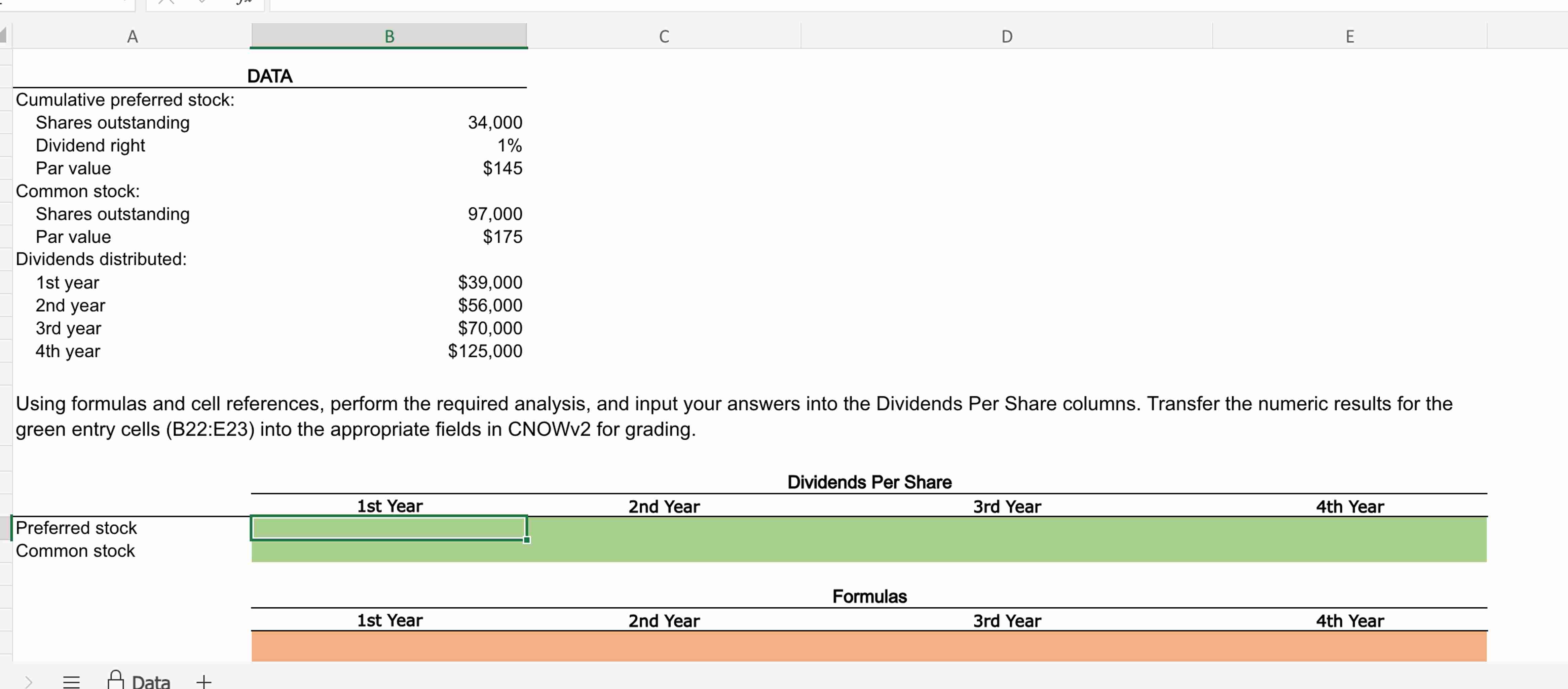Select column C header
This screenshot has height=689, width=1568.
(x=664, y=37)
